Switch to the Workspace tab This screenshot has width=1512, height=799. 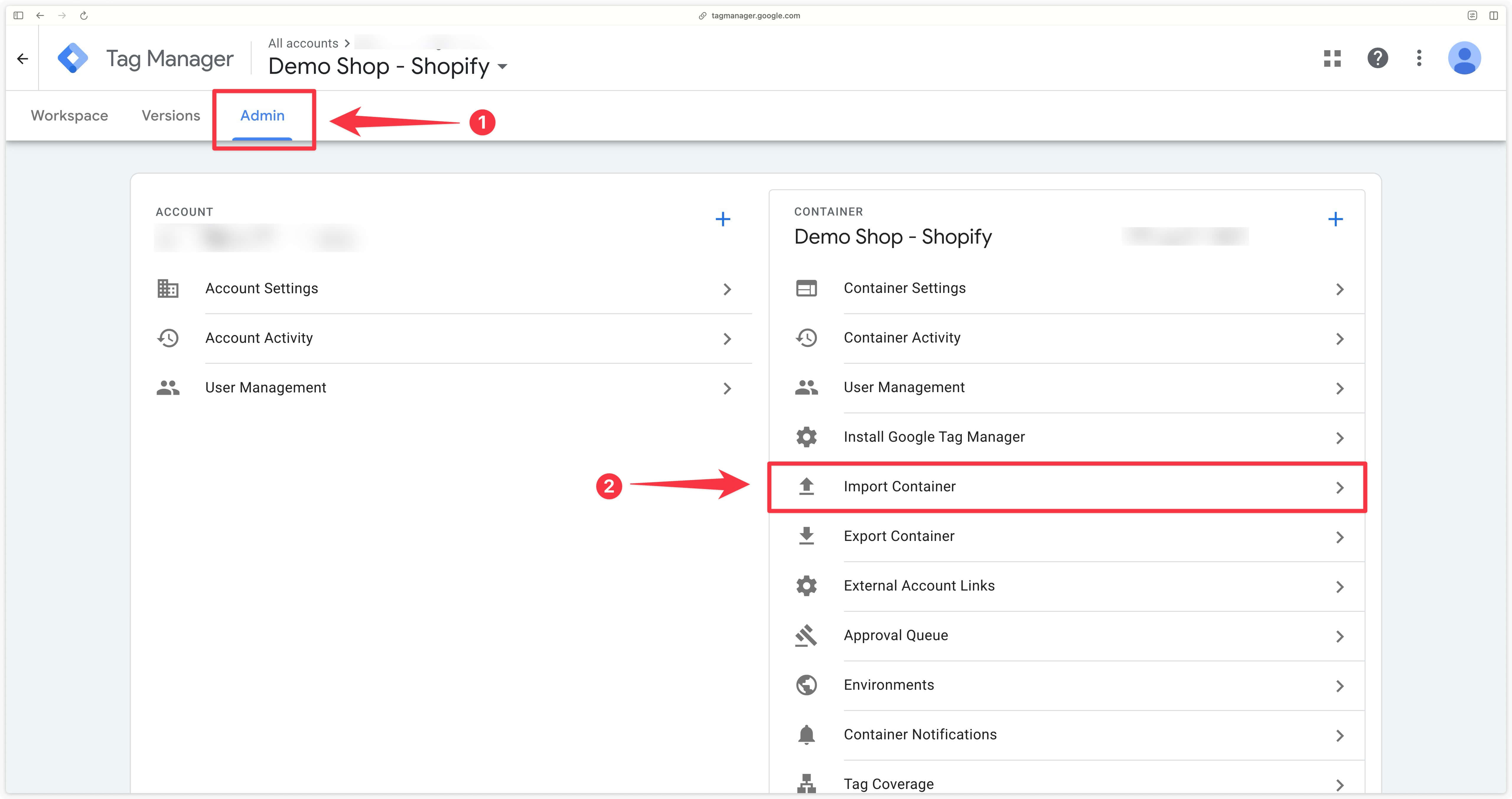pyautogui.click(x=69, y=116)
